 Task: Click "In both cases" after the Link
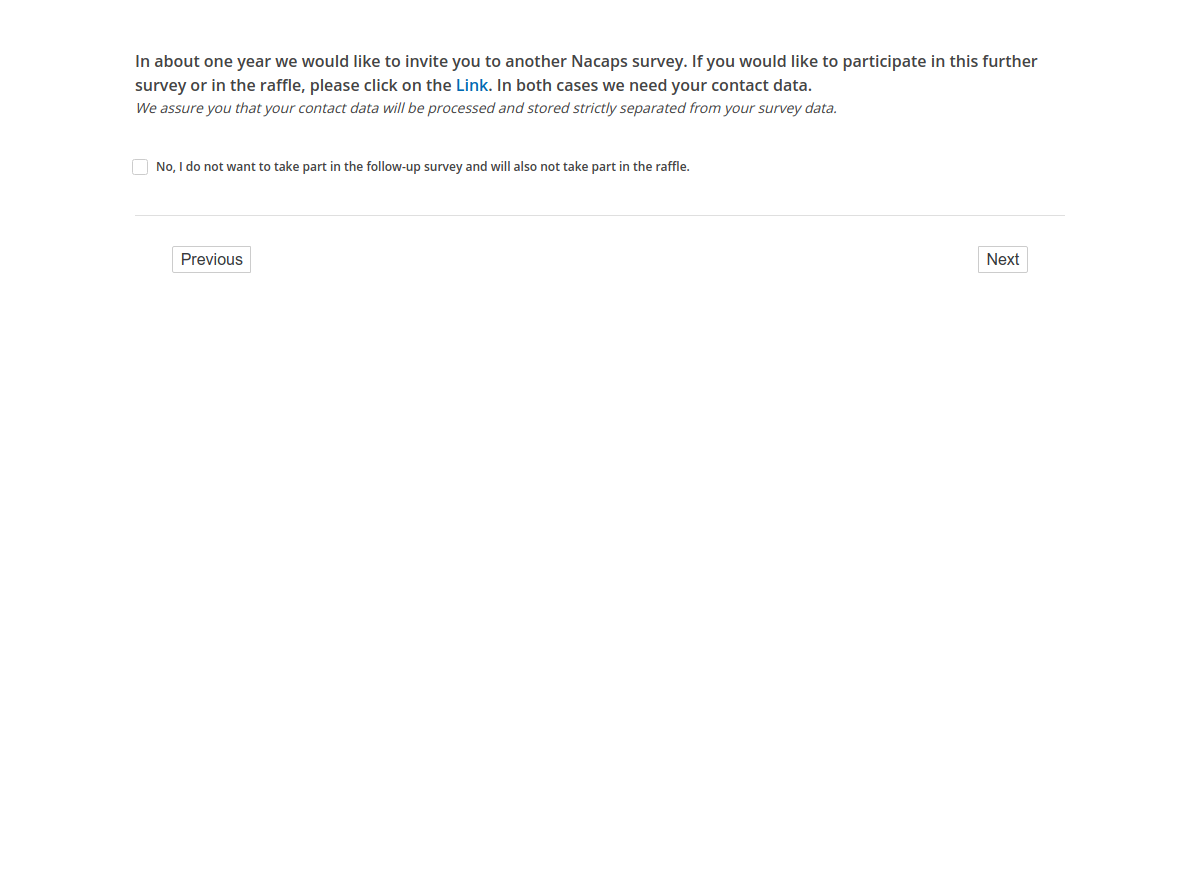pyautogui.click(x=547, y=86)
